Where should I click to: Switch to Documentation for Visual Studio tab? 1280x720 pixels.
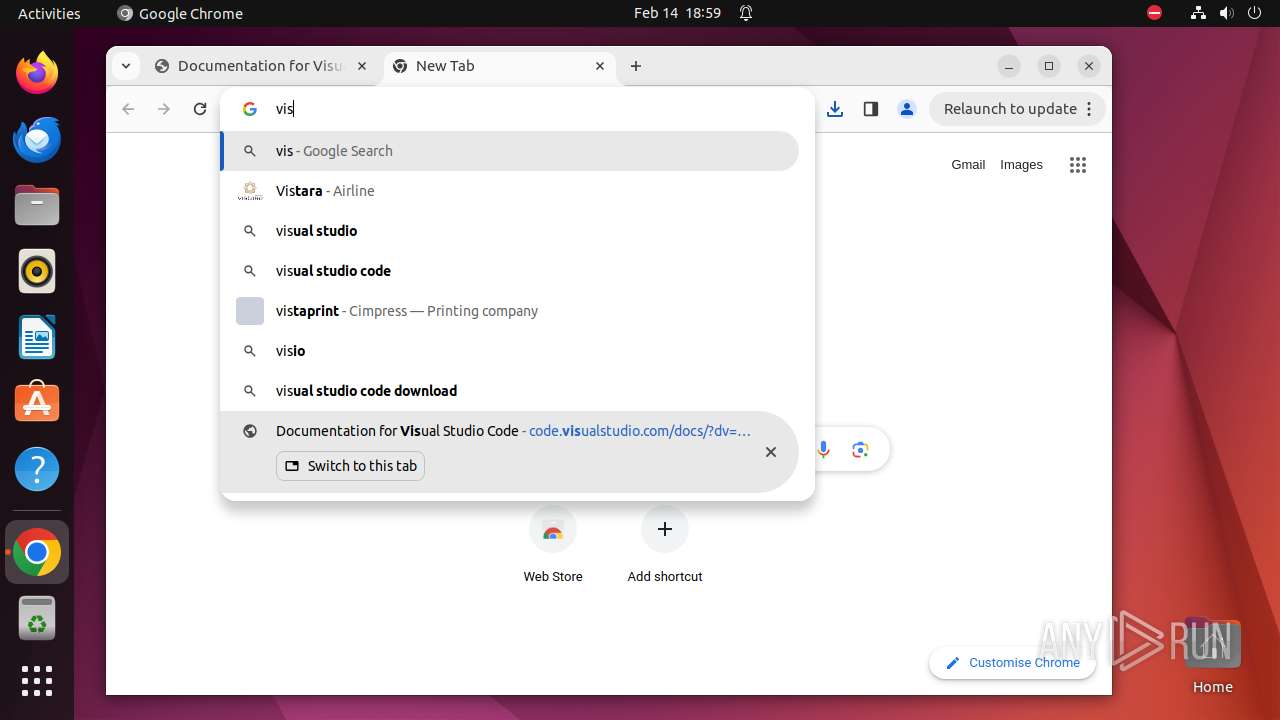261,66
